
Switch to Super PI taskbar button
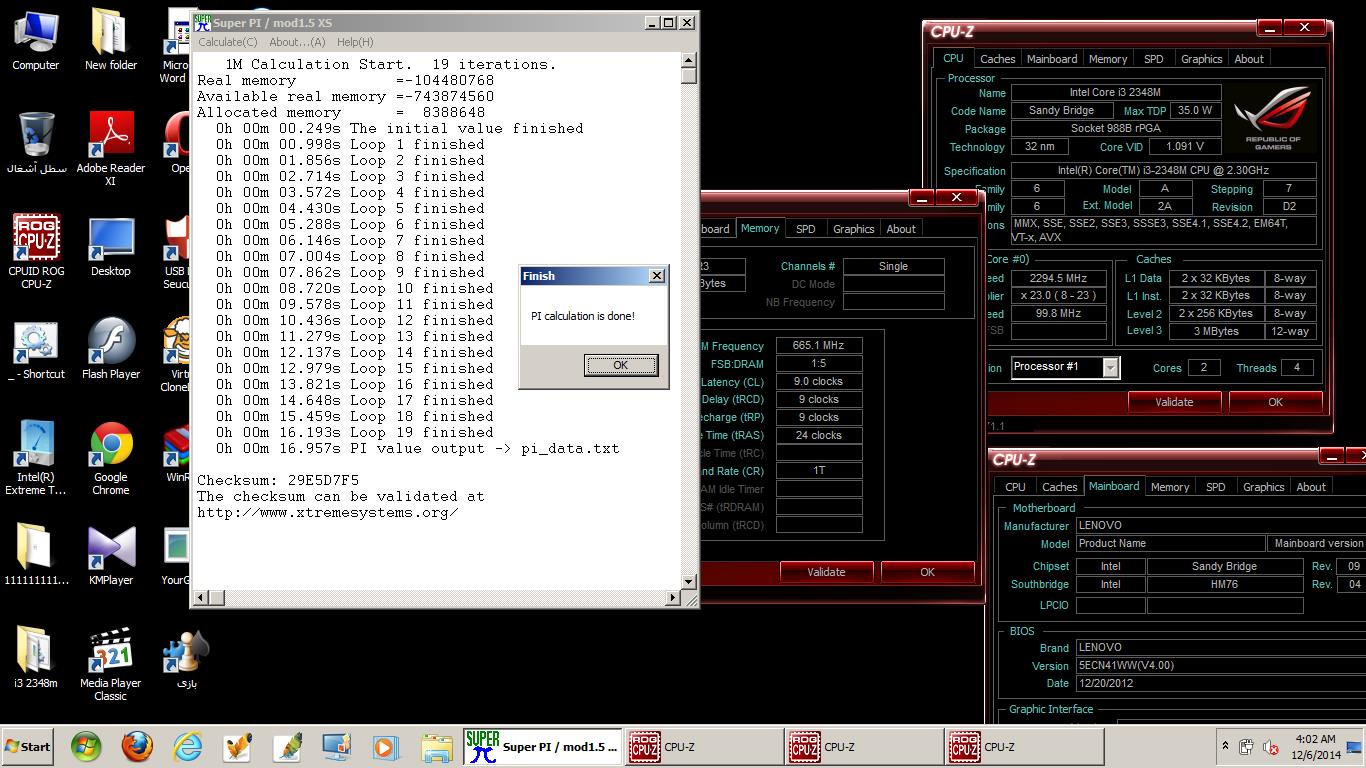pos(543,747)
